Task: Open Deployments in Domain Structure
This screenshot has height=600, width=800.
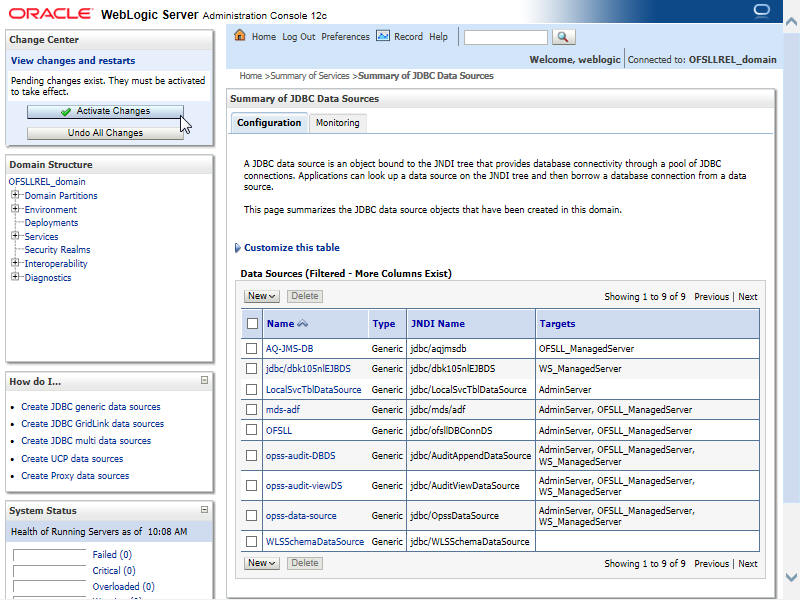Action: click(51, 223)
